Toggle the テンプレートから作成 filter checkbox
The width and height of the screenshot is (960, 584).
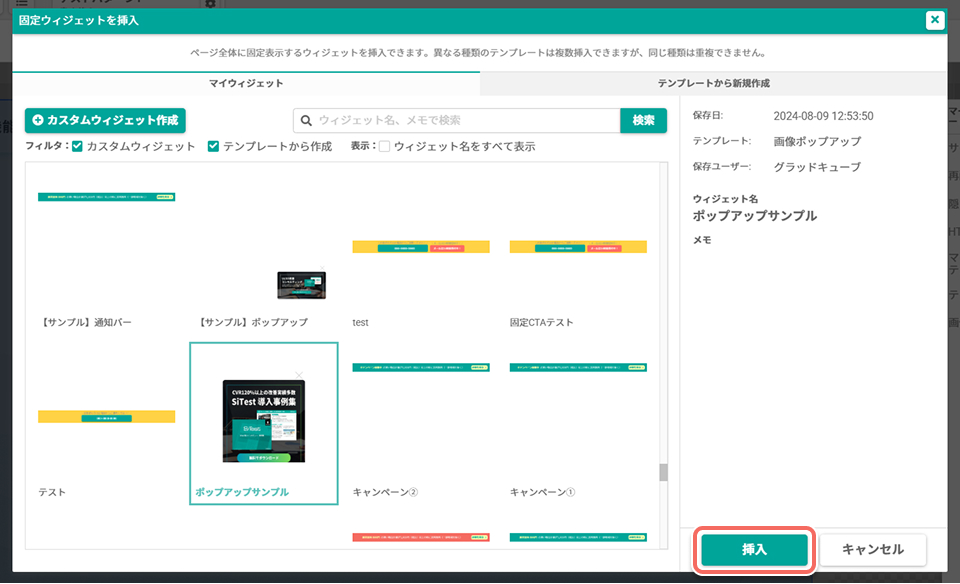[x=213, y=146]
